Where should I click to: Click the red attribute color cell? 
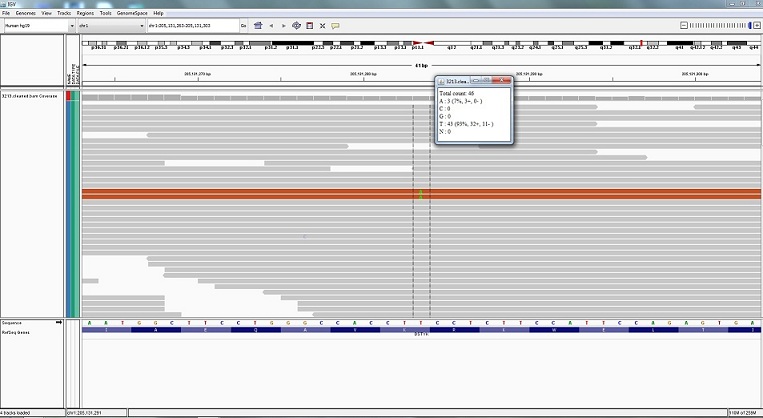[69, 95]
